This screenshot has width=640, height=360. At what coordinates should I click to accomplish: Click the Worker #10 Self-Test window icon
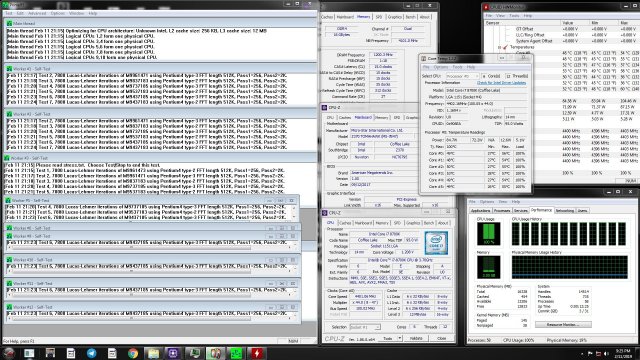coord(9,260)
